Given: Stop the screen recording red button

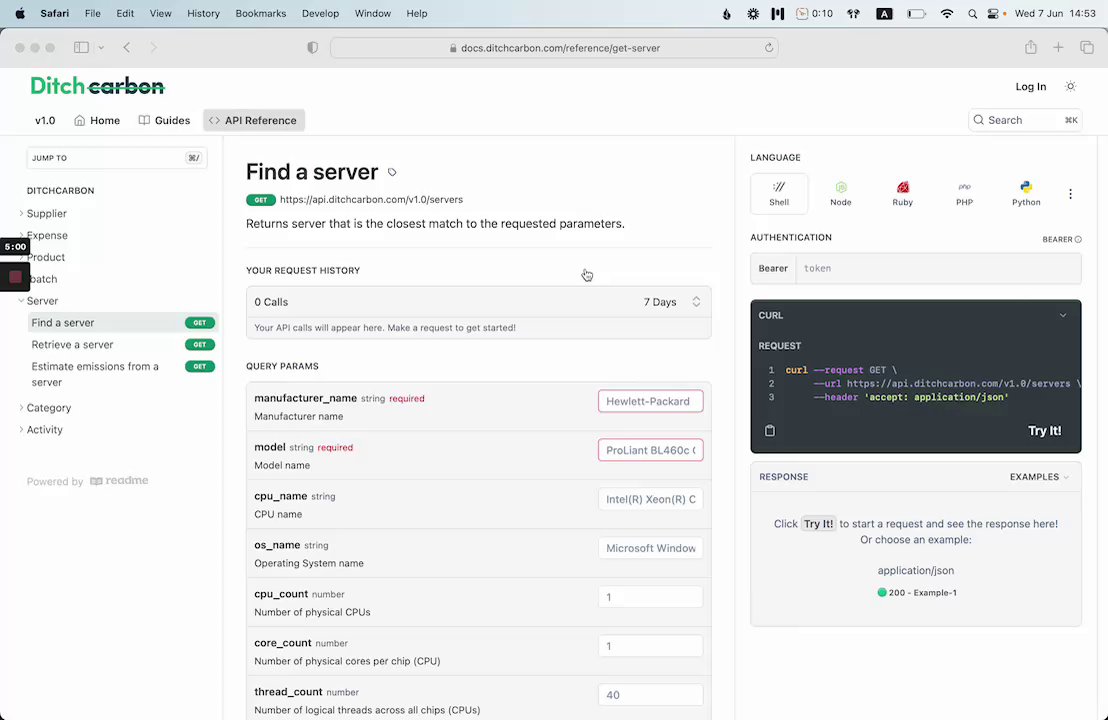Looking at the screenshot, I should 15,277.
